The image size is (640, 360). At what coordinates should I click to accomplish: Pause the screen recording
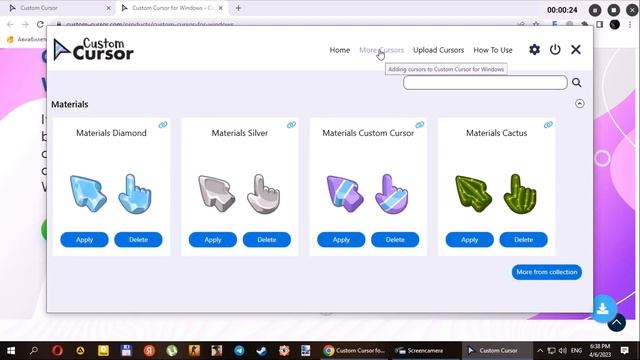pyautogui.click(x=595, y=10)
